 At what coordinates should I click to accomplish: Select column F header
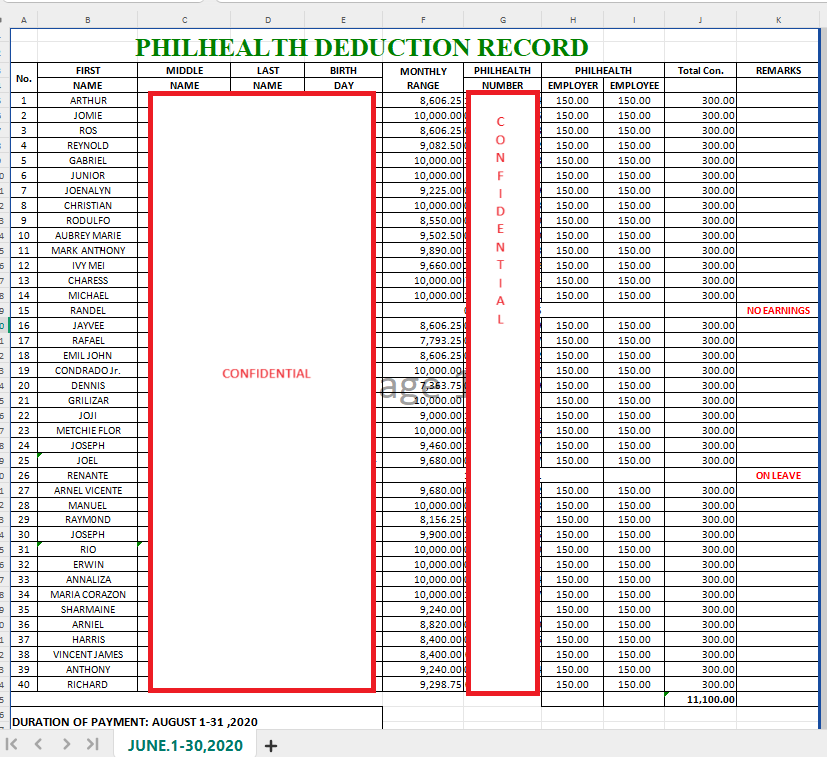(423, 20)
